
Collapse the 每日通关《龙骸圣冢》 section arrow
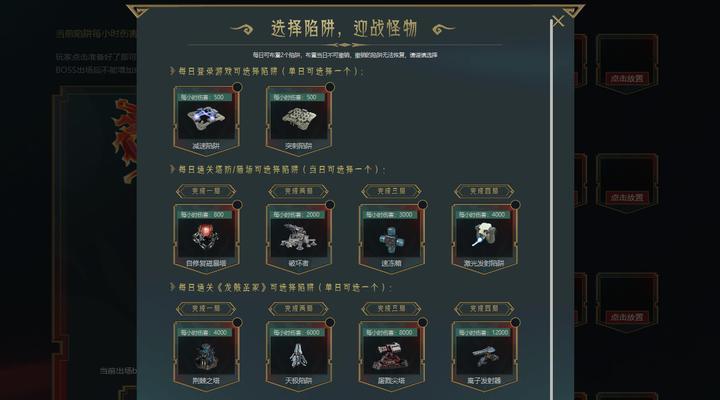click(172, 287)
